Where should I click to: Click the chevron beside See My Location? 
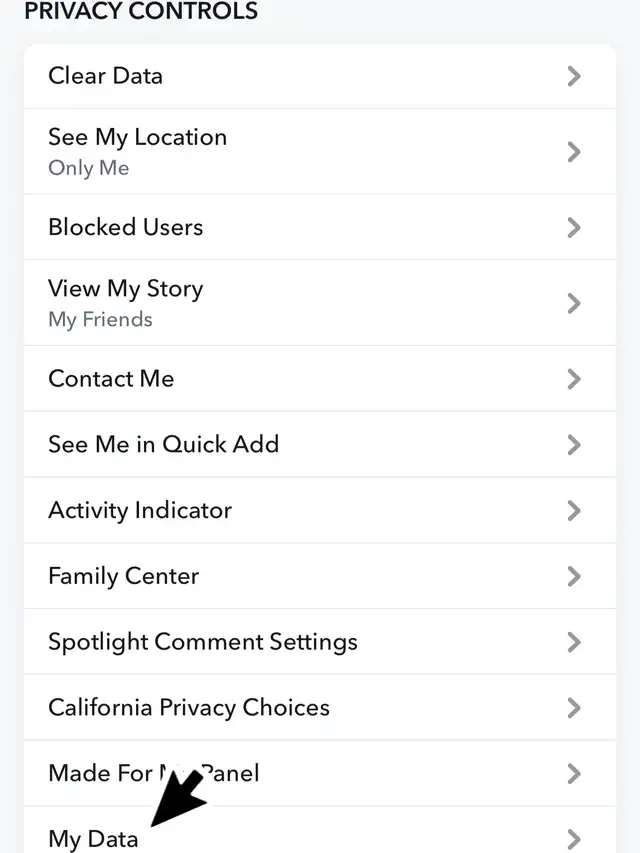(574, 152)
